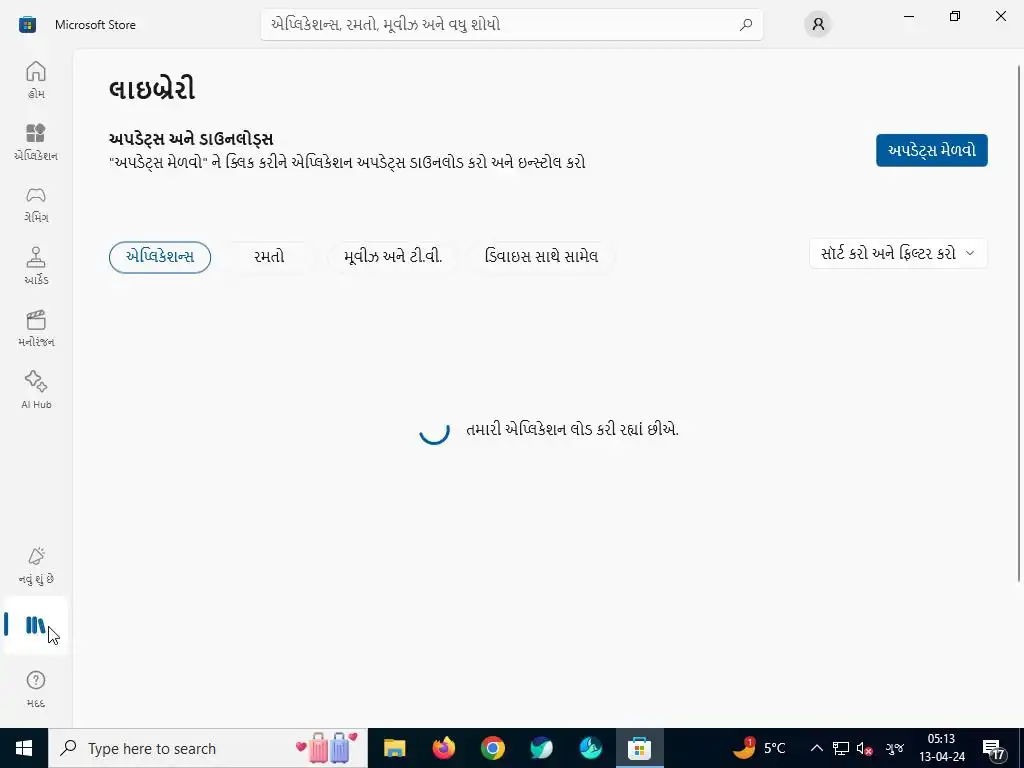The image size is (1024, 768).
Task: Click the search magnifier icon in search box
Action: [746, 25]
